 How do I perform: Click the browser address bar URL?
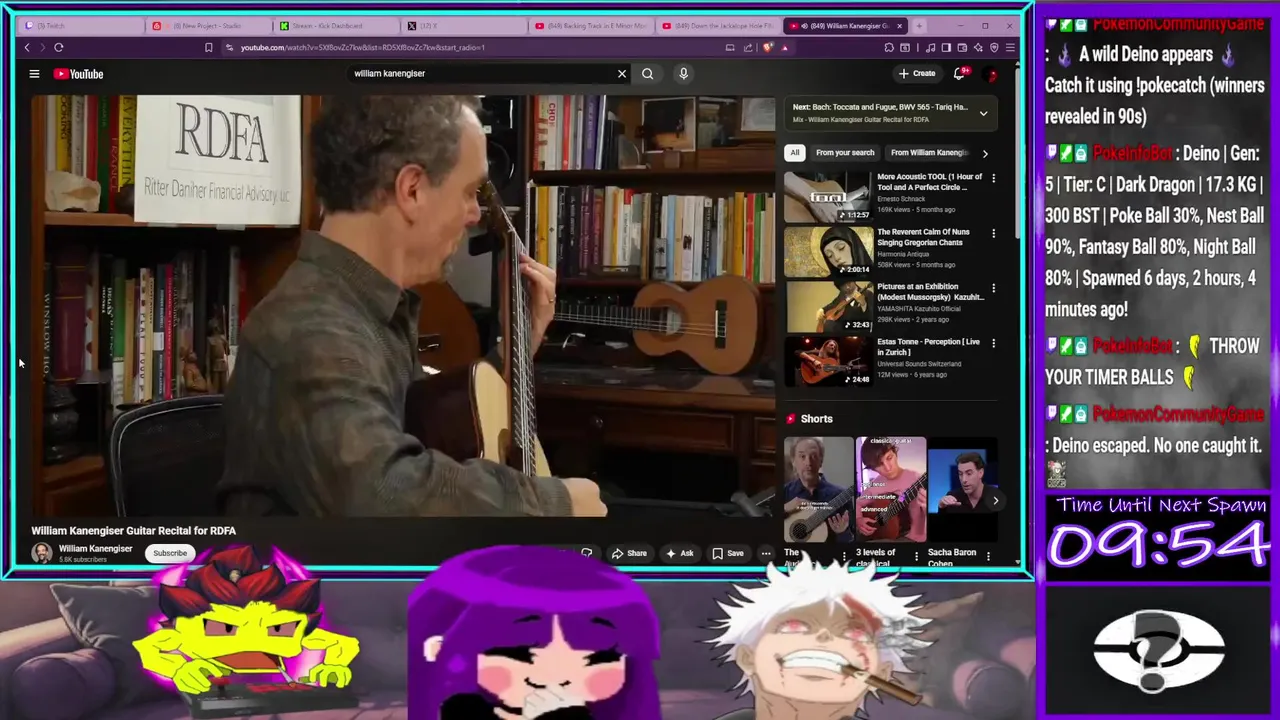point(363,47)
